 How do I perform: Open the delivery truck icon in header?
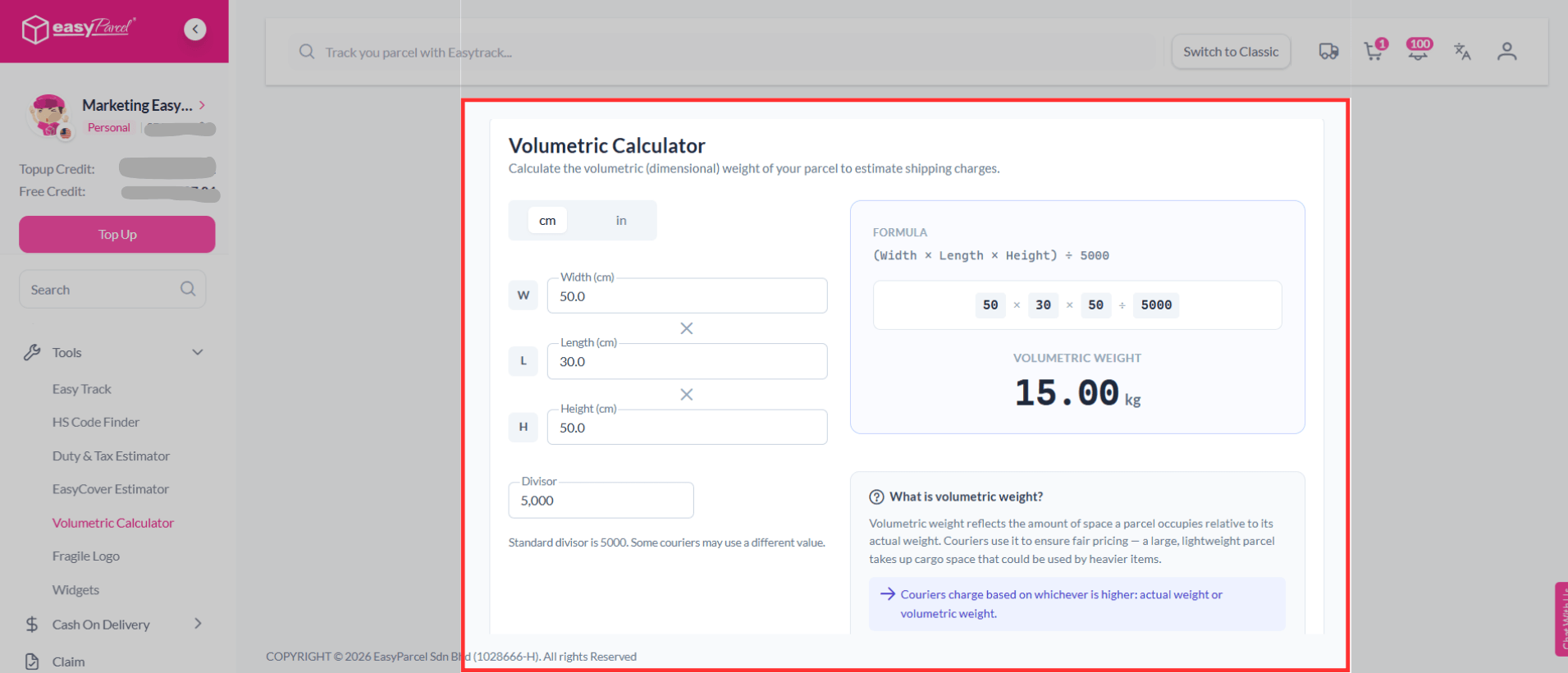1328,52
